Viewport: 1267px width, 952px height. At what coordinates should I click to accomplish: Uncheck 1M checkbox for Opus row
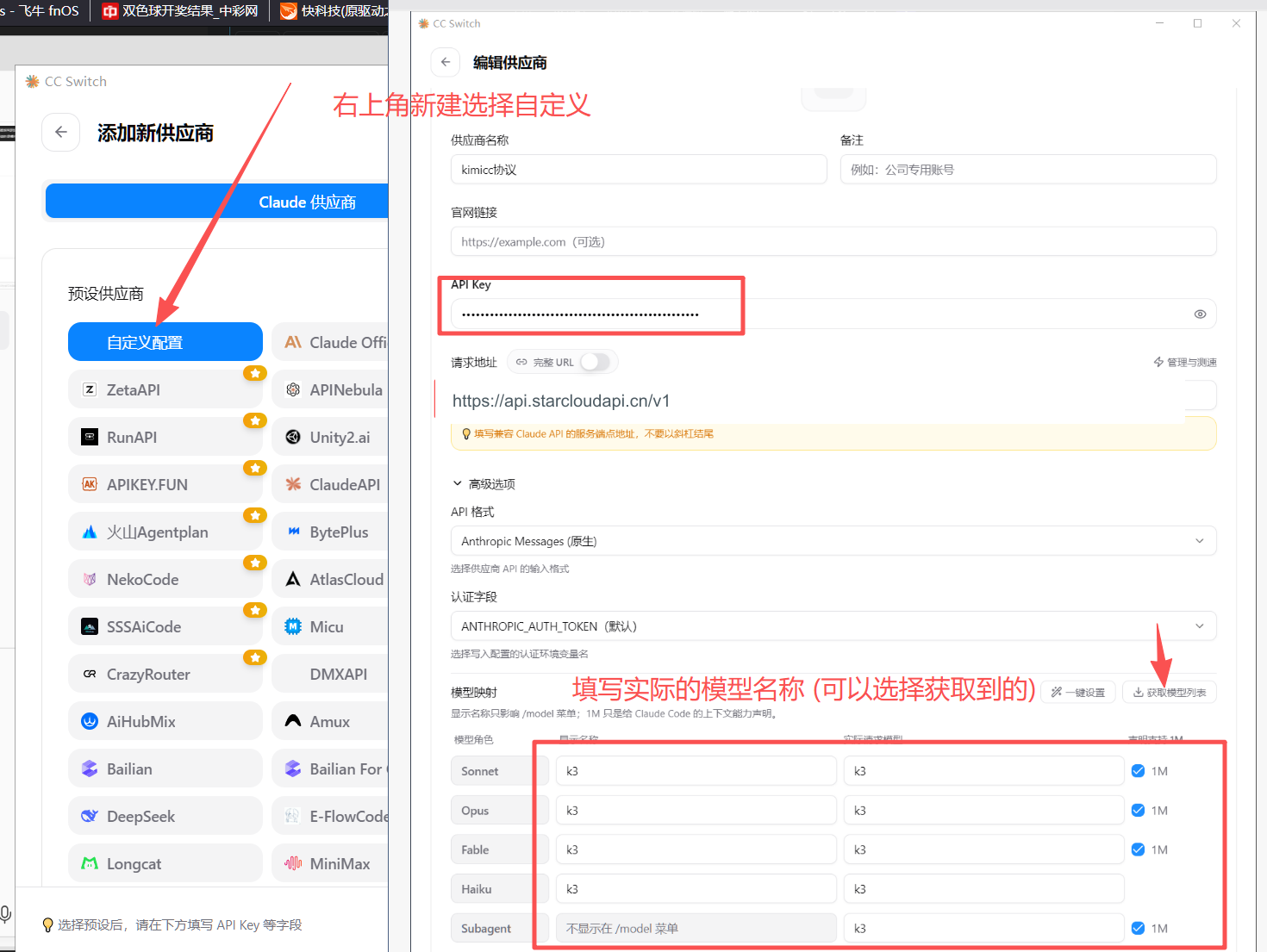(x=1138, y=811)
